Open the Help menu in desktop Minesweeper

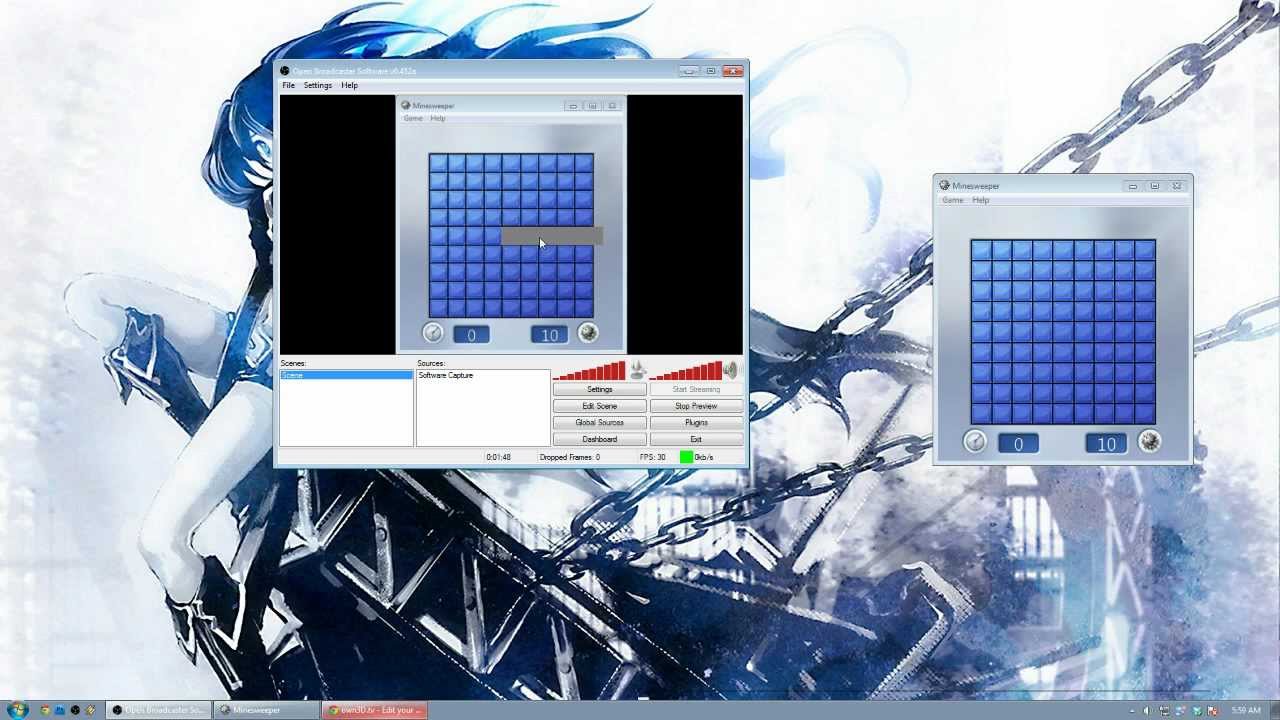[980, 200]
